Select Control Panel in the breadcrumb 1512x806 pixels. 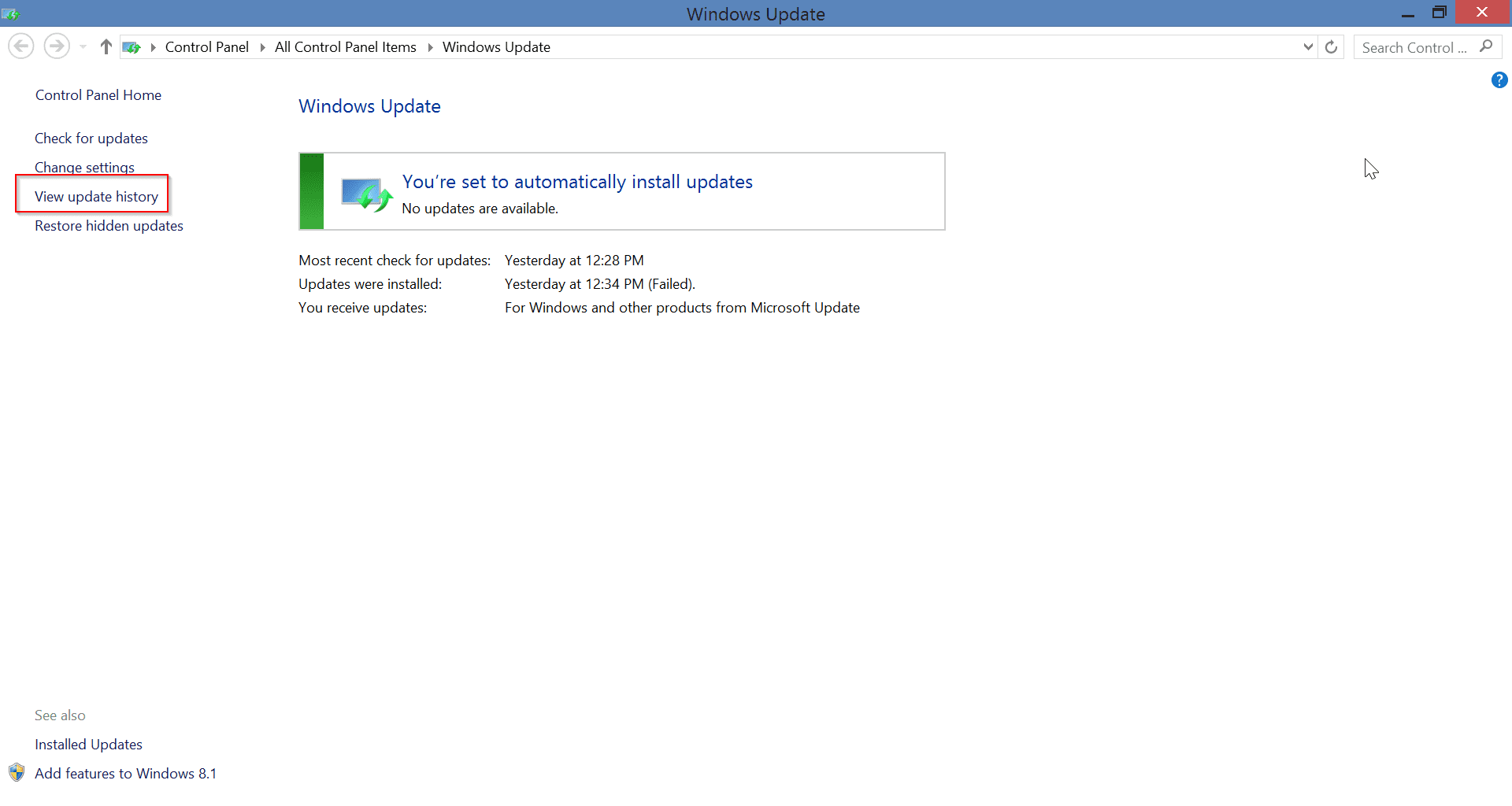tap(206, 47)
